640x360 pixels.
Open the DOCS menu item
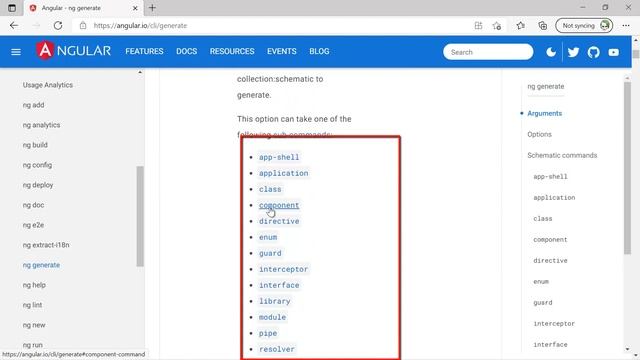coord(187,51)
